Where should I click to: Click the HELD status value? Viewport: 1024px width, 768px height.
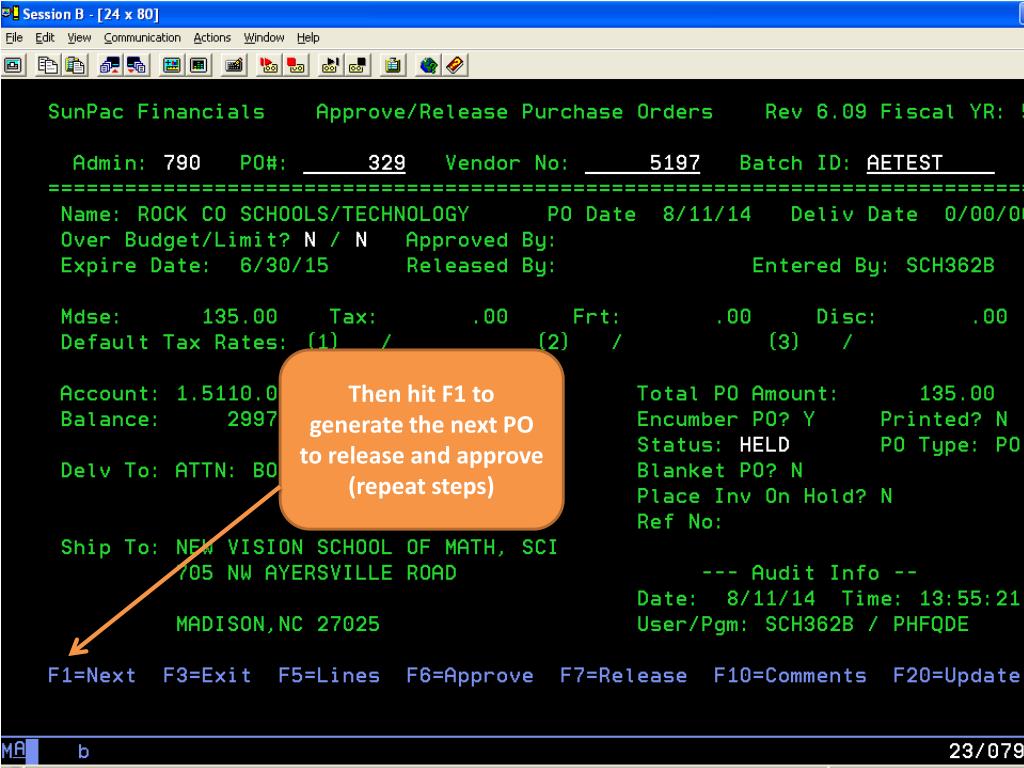coord(765,445)
